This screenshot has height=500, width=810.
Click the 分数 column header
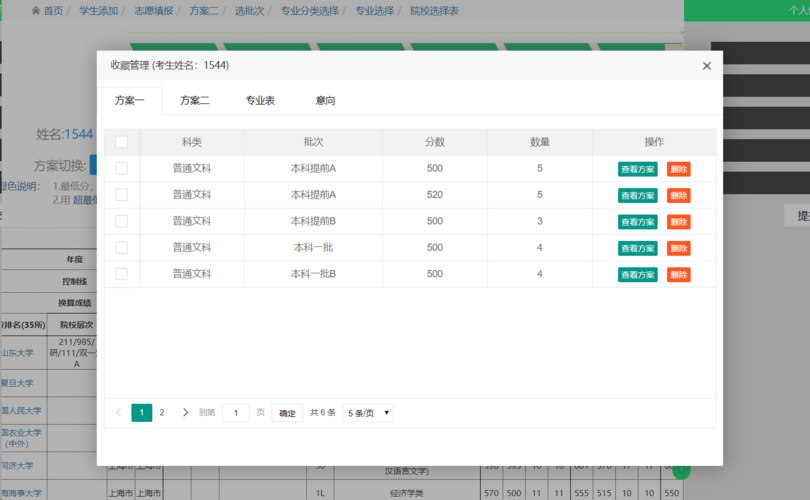[x=435, y=142]
